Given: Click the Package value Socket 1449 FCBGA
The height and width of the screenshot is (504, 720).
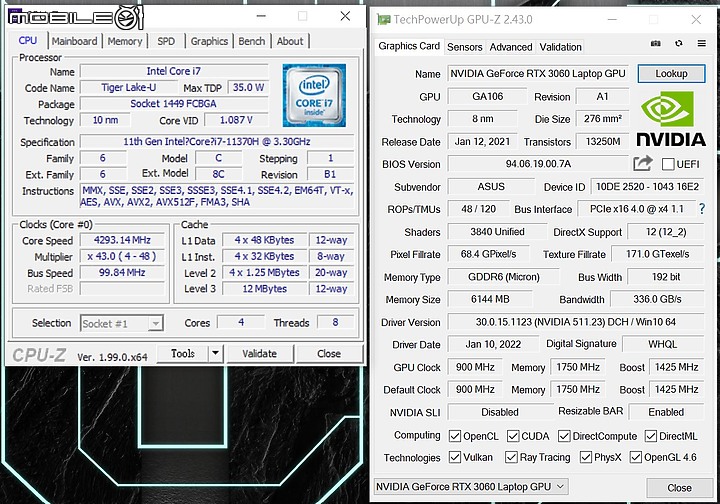Looking at the screenshot, I should tap(174, 104).
